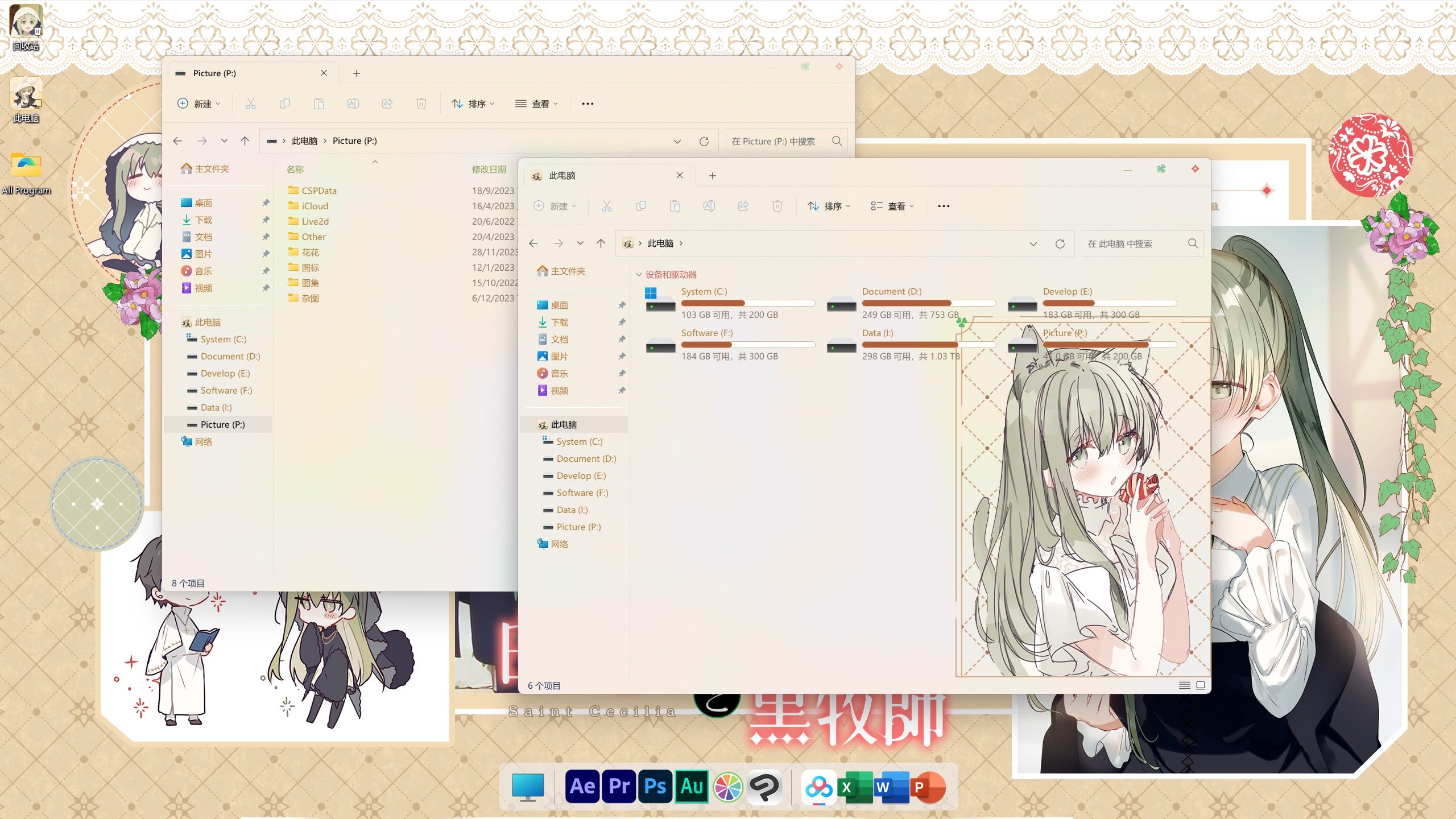This screenshot has height=819, width=1456.
Task: Click 此电脑 breadcrumb in Picture (P:) address bar
Action: pyautogui.click(x=304, y=141)
